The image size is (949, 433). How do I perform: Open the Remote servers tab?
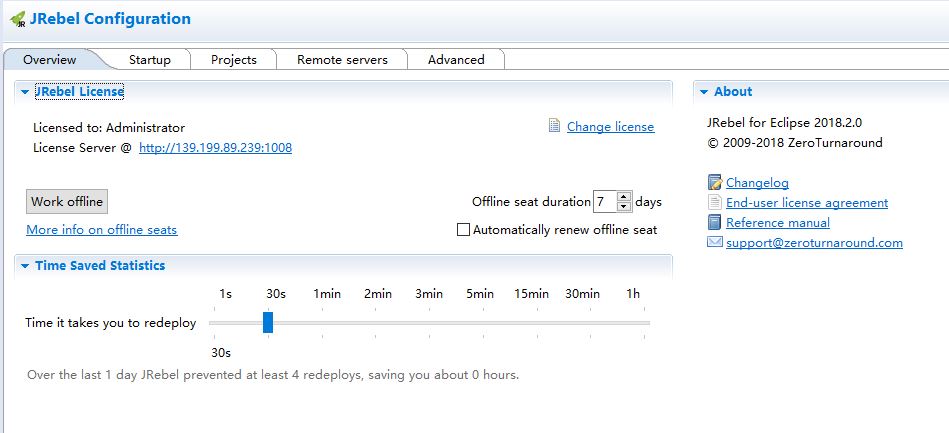pyautogui.click(x=342, y=59)
